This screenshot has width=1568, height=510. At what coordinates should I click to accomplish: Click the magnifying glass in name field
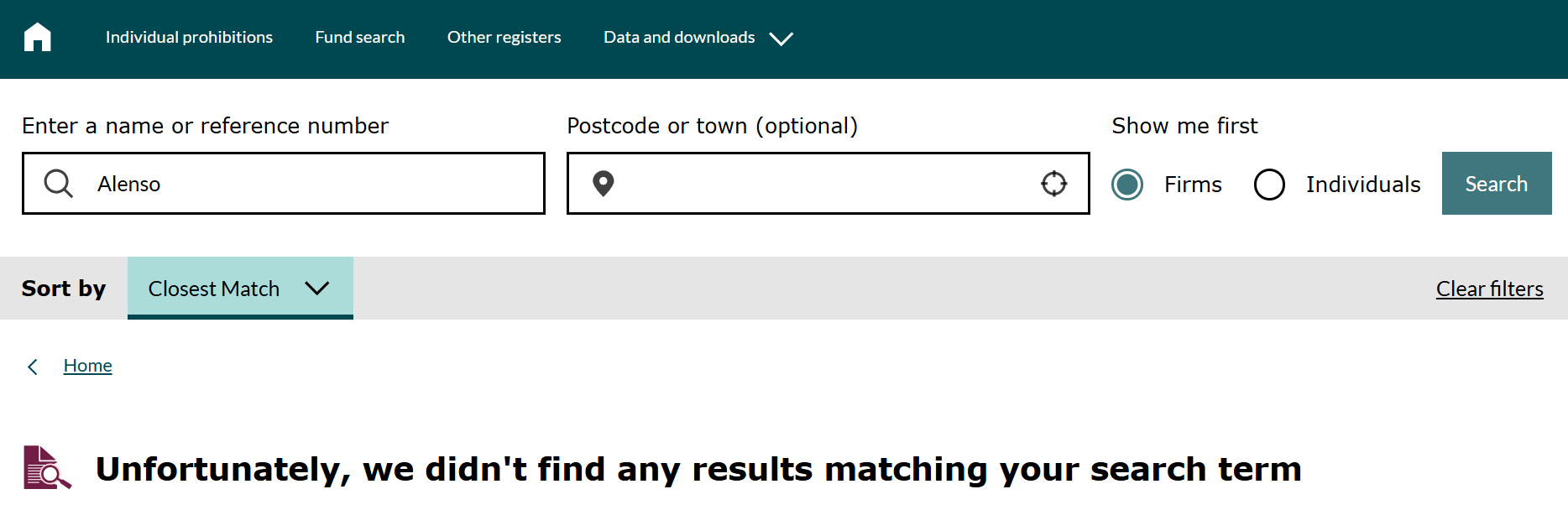[x=59, y=183]
